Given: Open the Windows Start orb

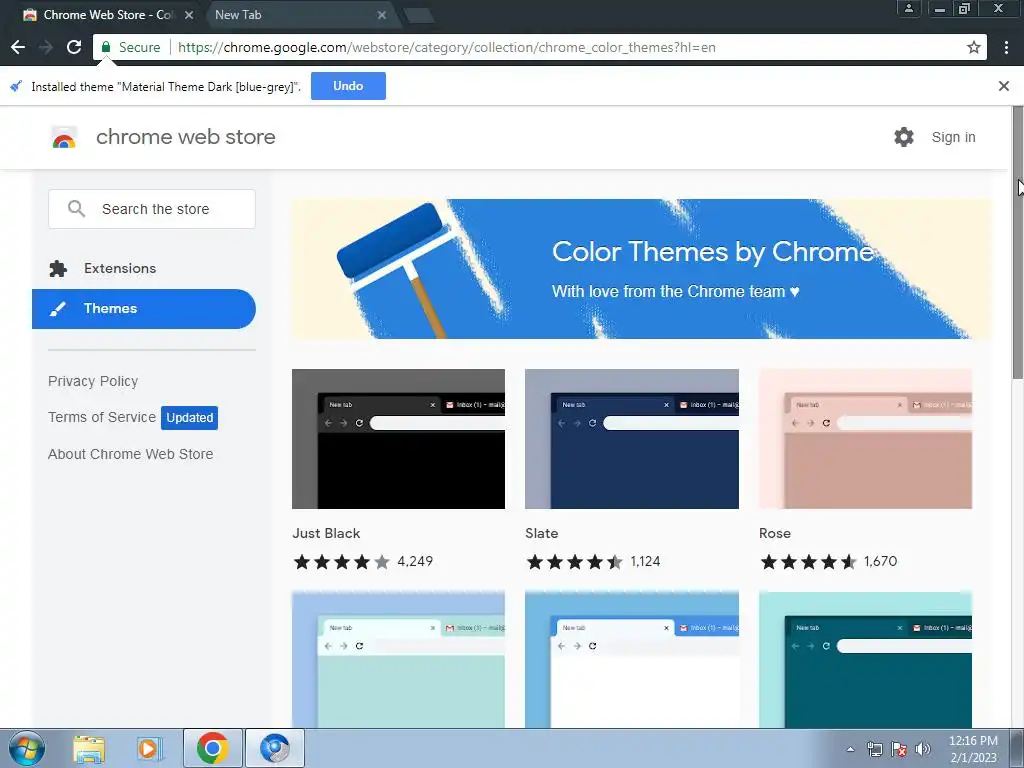Looking at the screenshot, I should (x=27, y=748).
